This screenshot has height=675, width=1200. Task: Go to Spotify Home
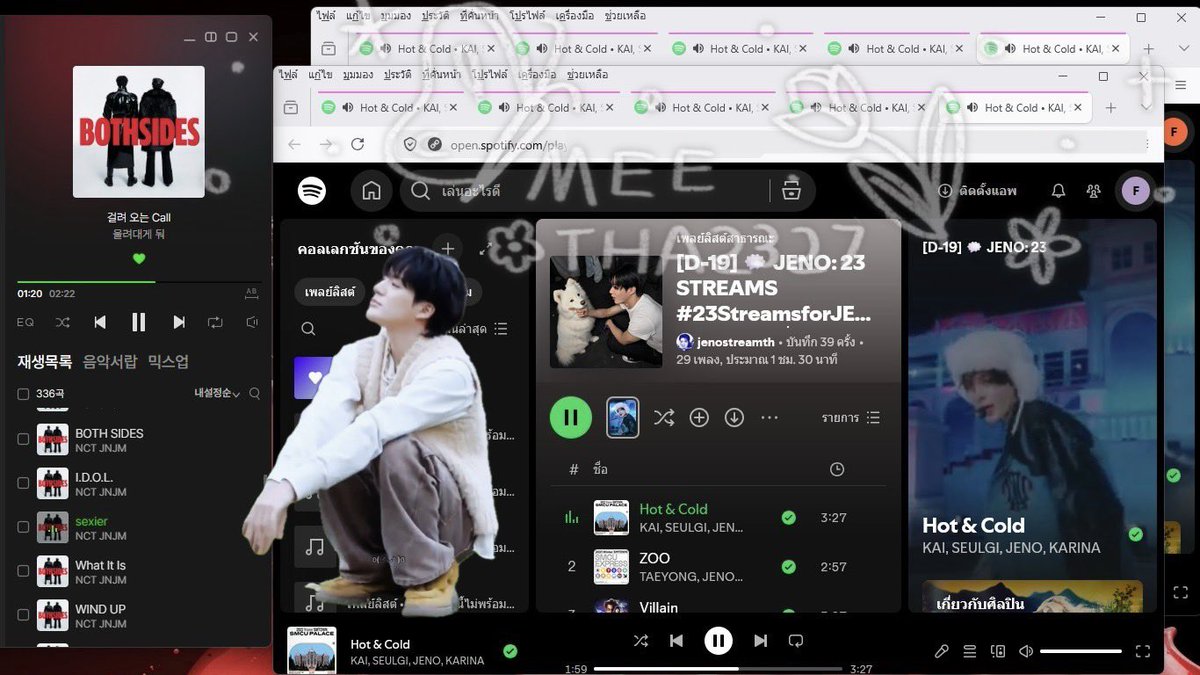click(x=371, y=190)
